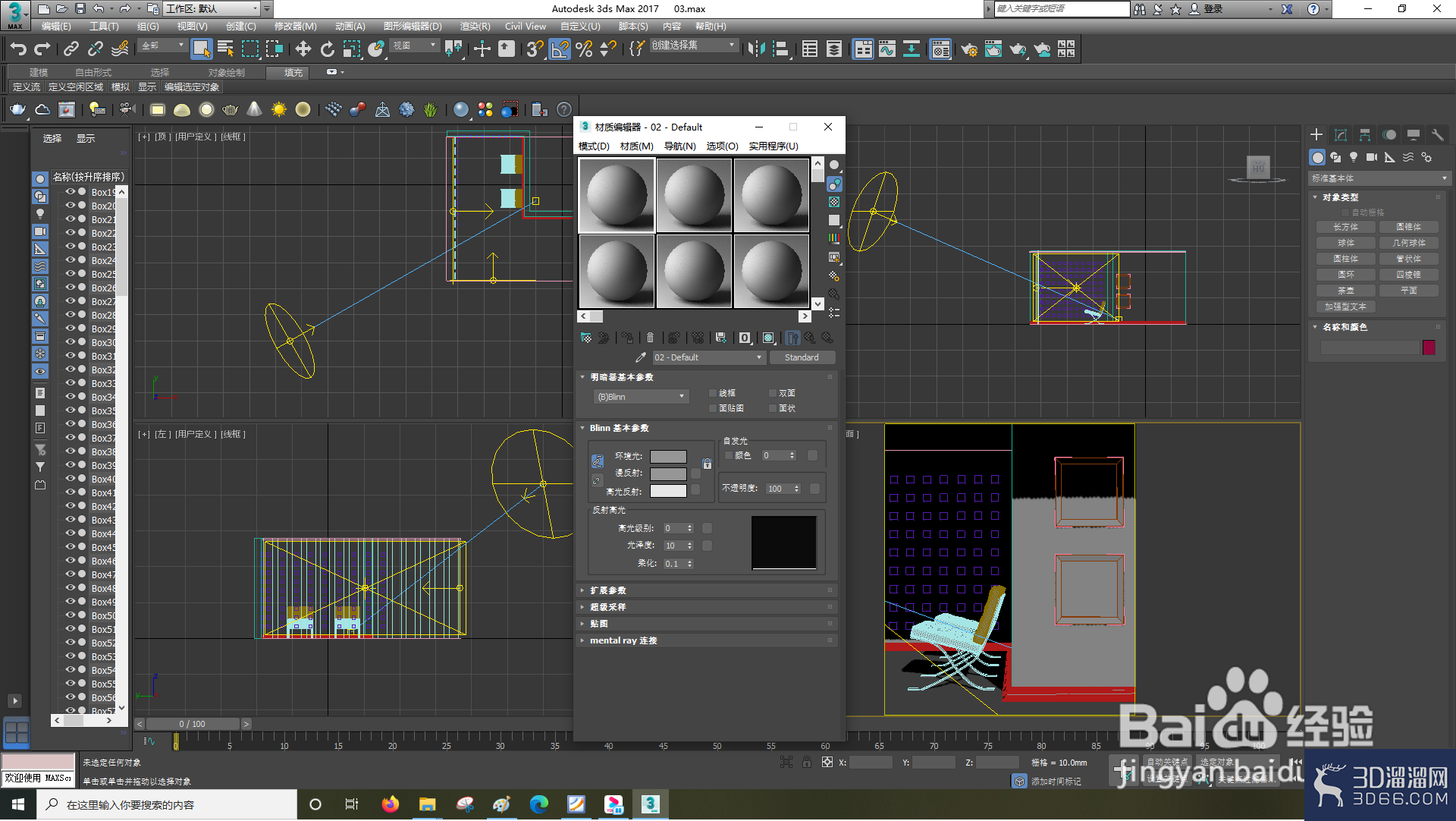Click the 高光反射 specular color swatch
The height and width of the screenshot is (821, 1456).
pyautogui.click(x=668, y=491)
